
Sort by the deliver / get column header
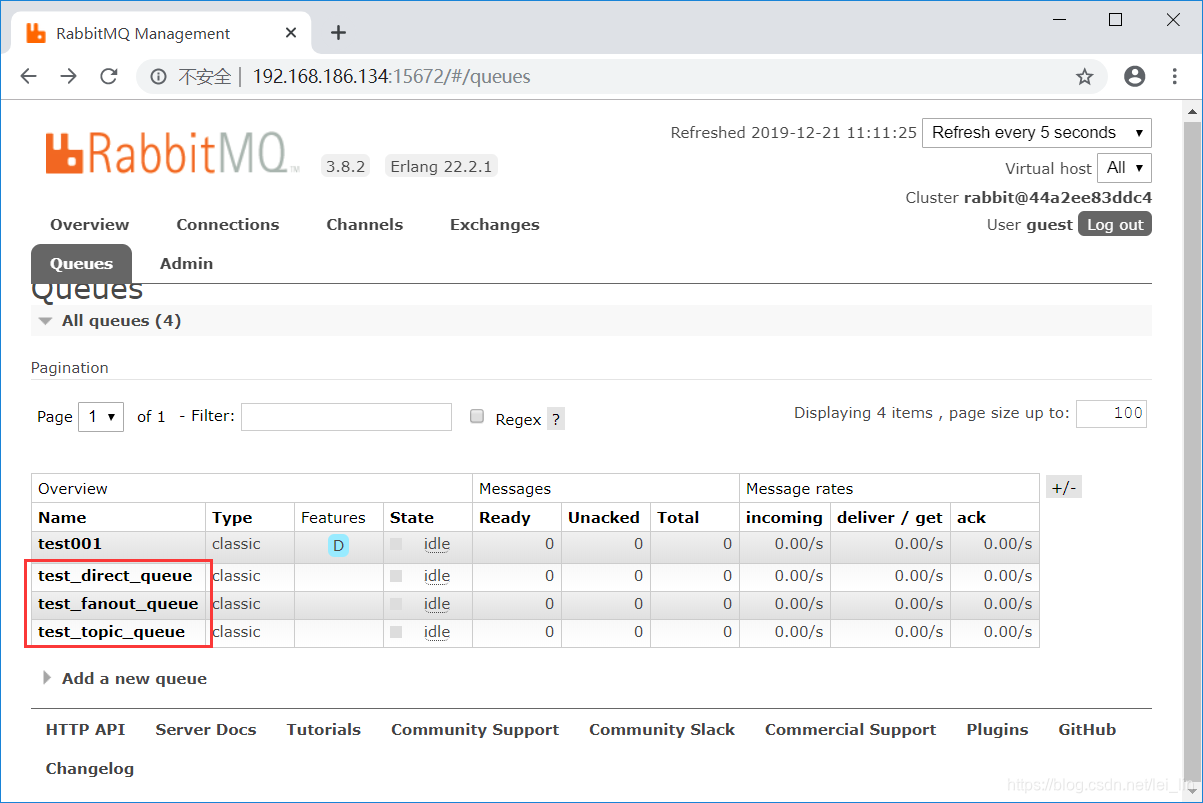point(890,518)
